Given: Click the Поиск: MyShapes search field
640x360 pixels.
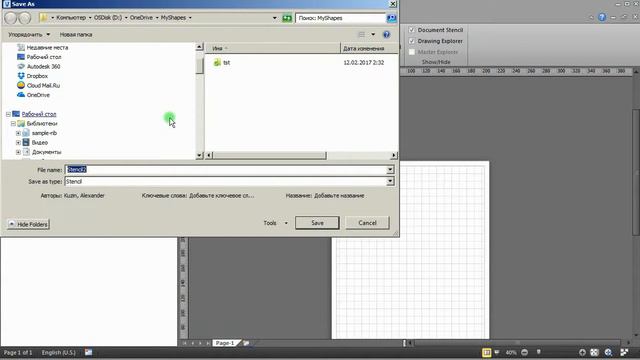Looking at the screenshot, I should (x=340, y=18).
